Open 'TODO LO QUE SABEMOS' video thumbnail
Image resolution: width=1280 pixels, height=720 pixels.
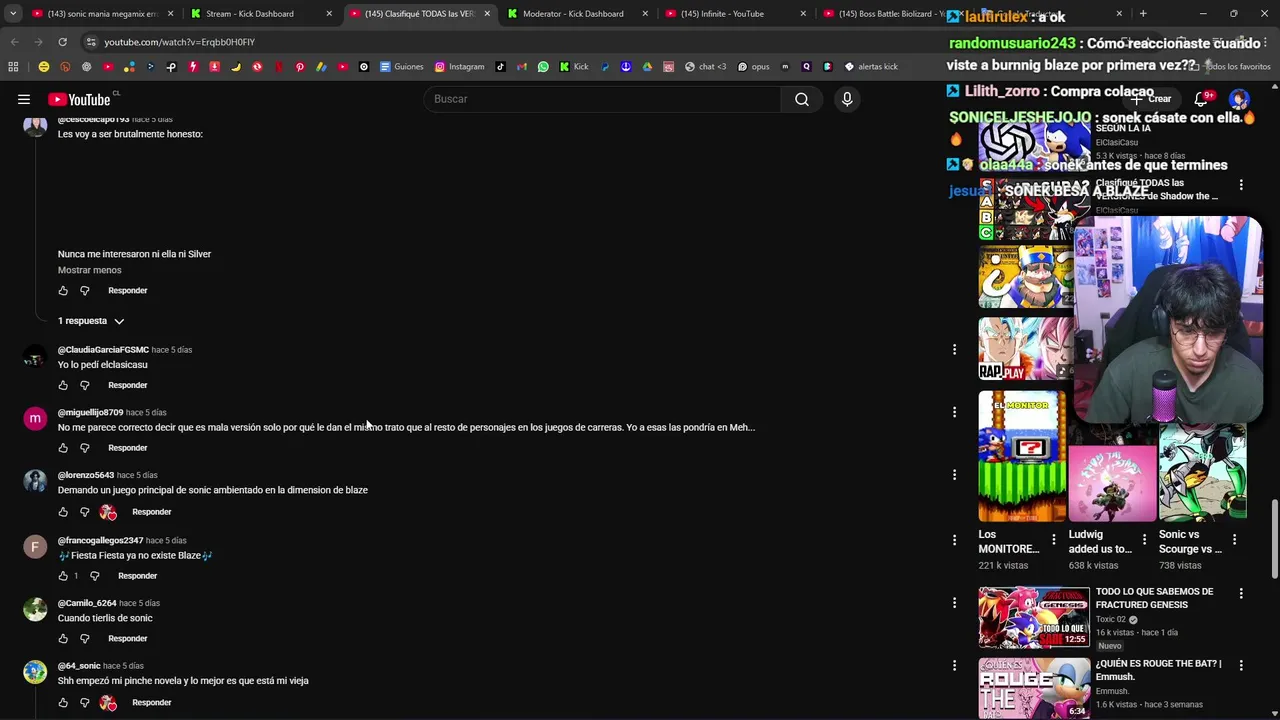click(1034, 617)
